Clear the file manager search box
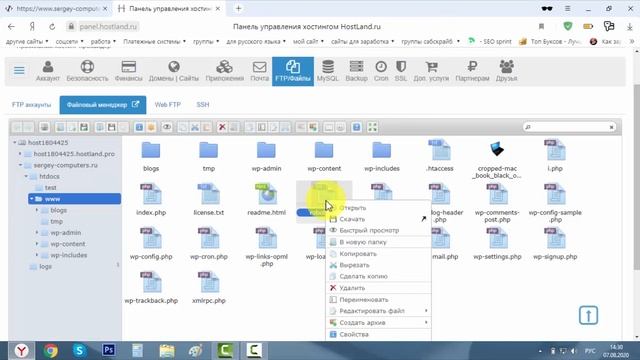The image size is (640, 360). click(x=611, y=127)
